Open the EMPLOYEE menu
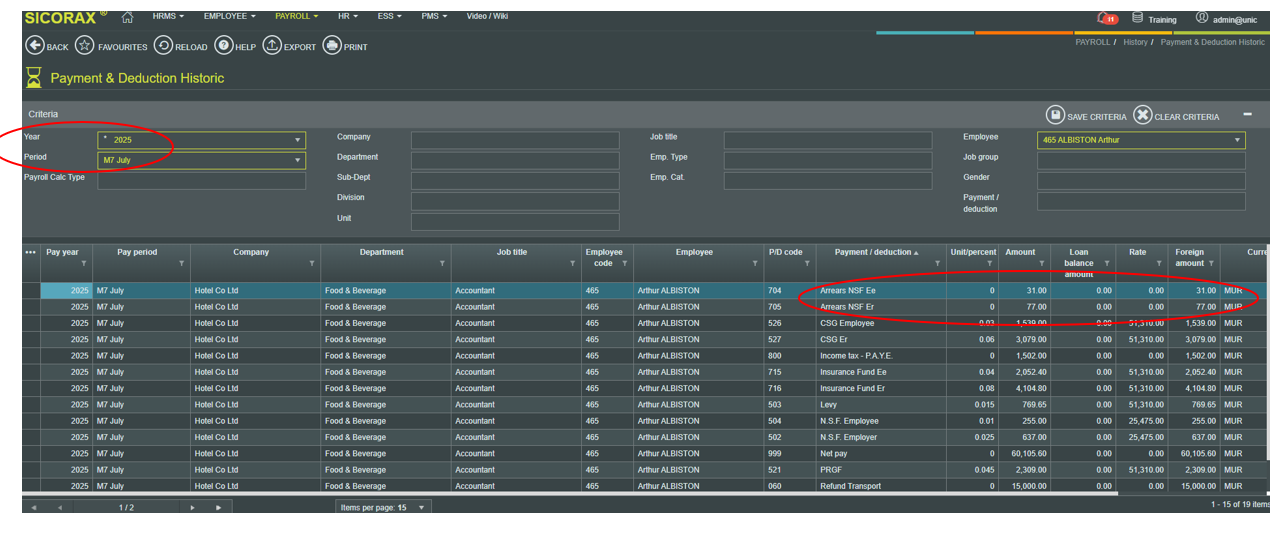This screenshot has height=542, width=1277. [229, 16]
